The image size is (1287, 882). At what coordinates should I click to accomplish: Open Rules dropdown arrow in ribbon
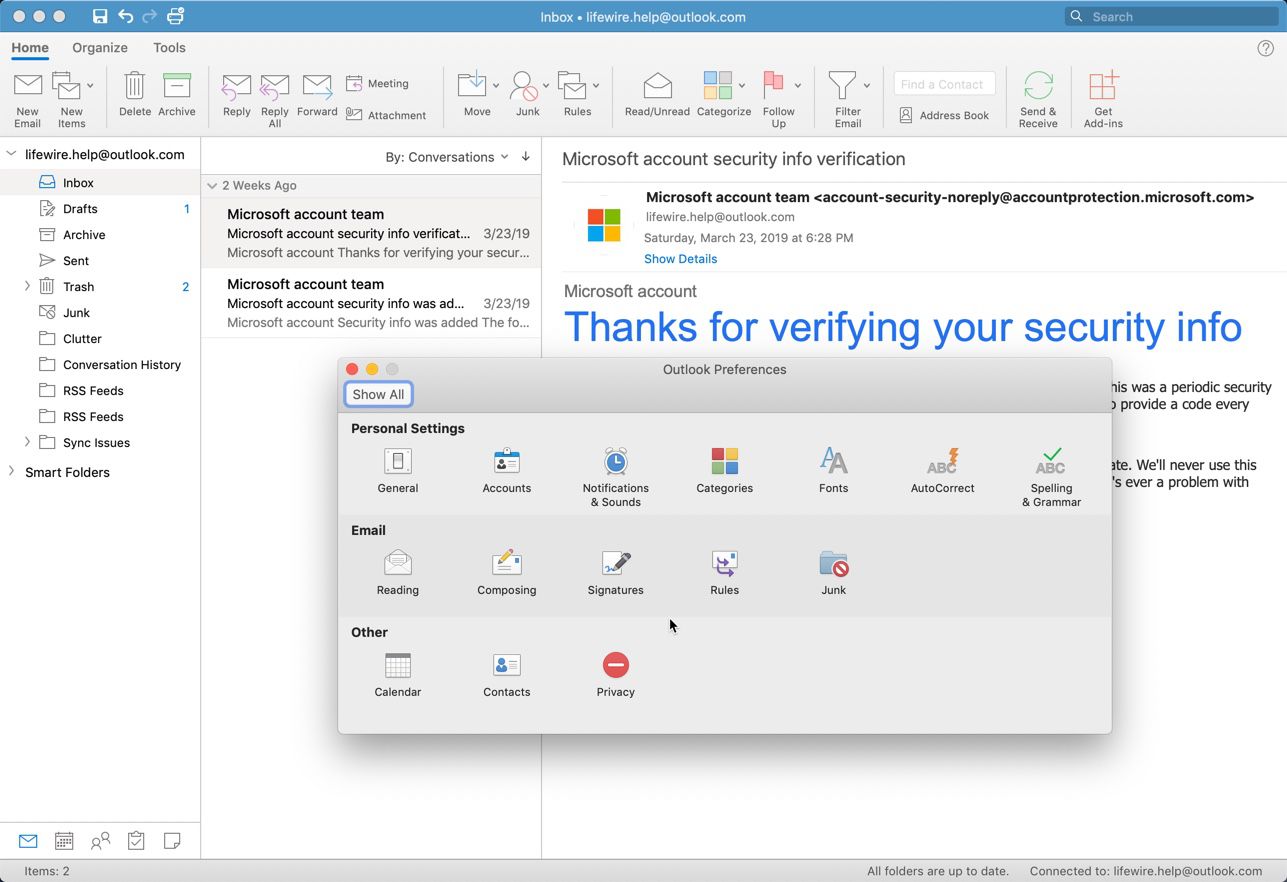point(596,86)
